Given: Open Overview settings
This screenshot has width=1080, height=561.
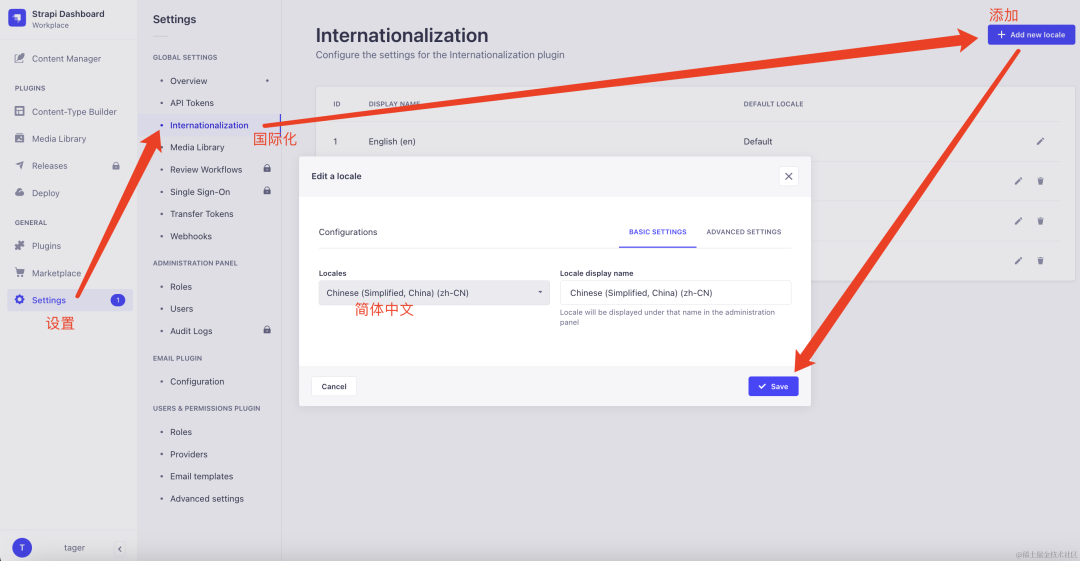Looking at the screenshot, I should point(189,81).
